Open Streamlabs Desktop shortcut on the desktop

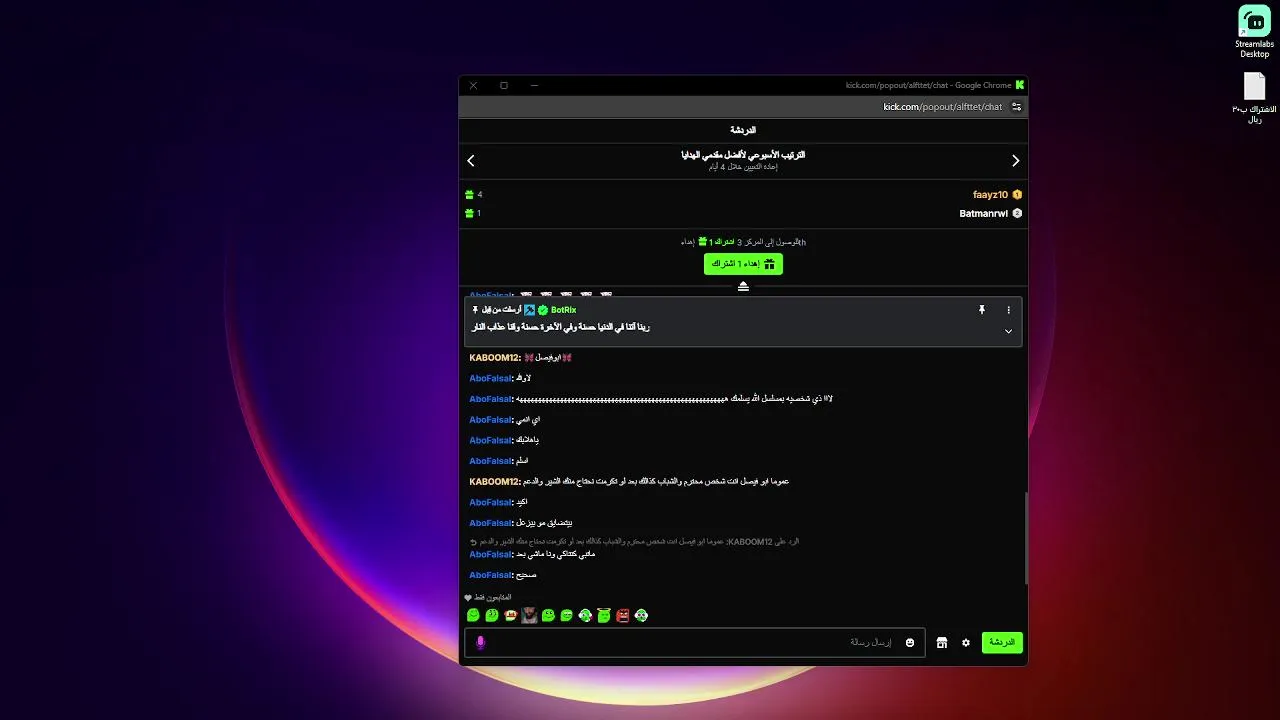pos(1254,32)
